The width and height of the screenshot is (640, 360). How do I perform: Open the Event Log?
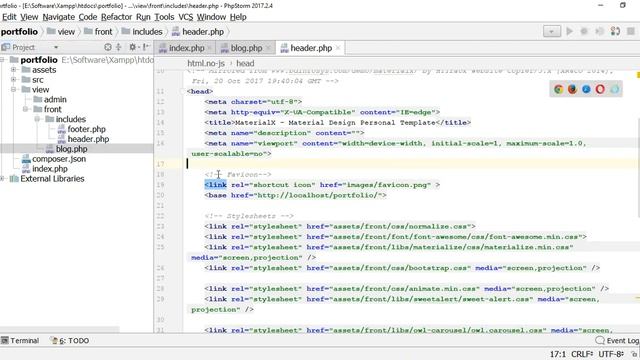pyautogui.click(x=617, y=340)
